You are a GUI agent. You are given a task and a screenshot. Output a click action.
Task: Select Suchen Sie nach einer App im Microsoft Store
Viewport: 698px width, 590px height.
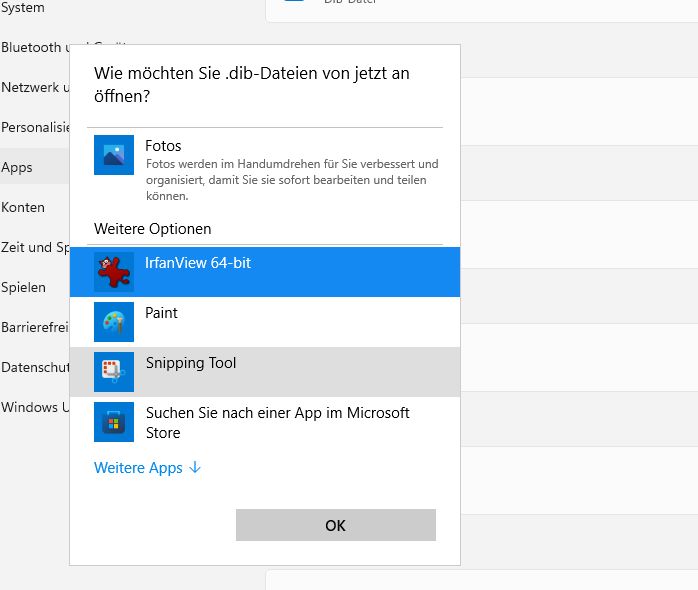[x=265, y=422]
